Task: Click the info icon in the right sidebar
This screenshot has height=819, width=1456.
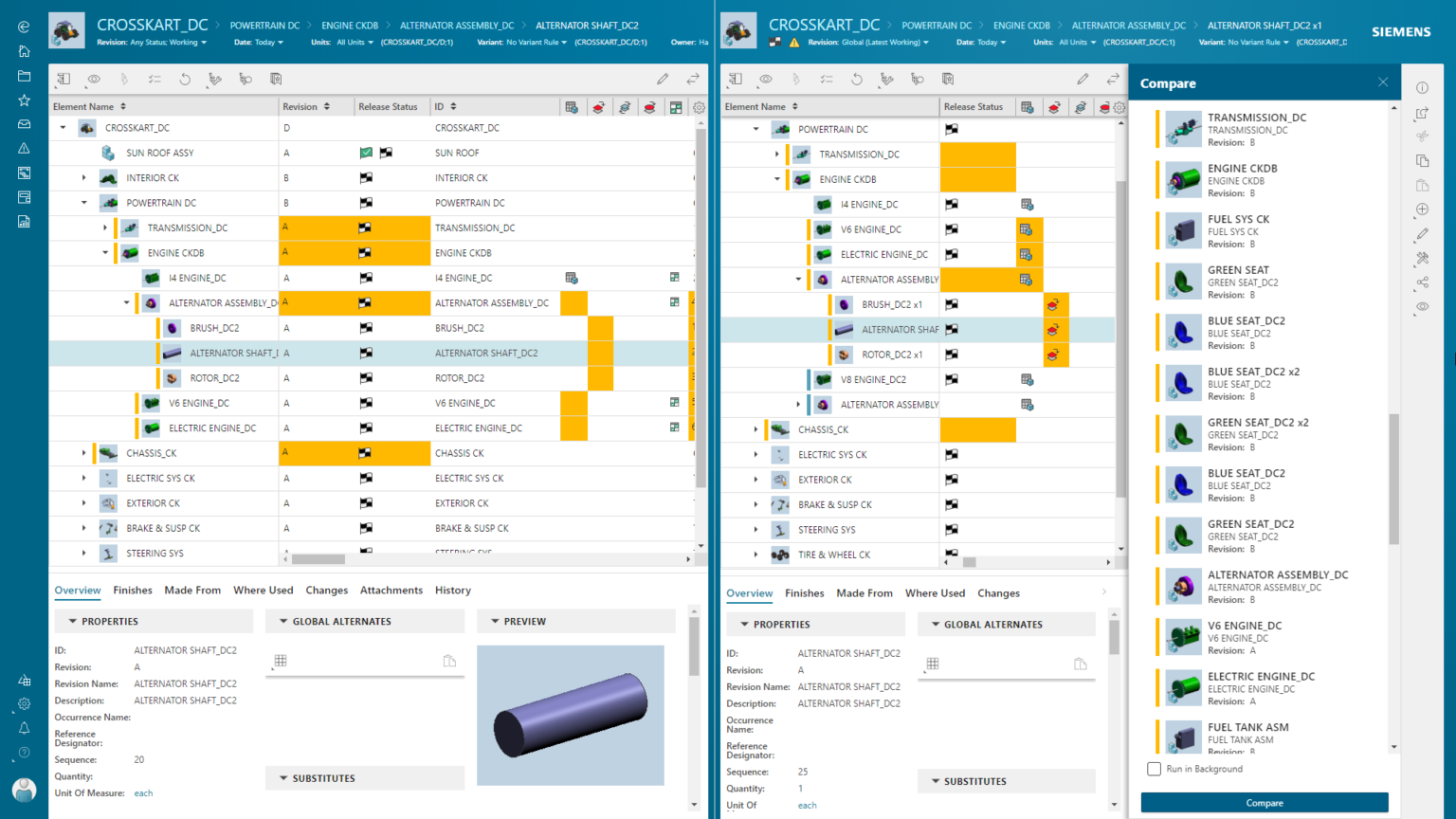Action: coord(1421,87)
